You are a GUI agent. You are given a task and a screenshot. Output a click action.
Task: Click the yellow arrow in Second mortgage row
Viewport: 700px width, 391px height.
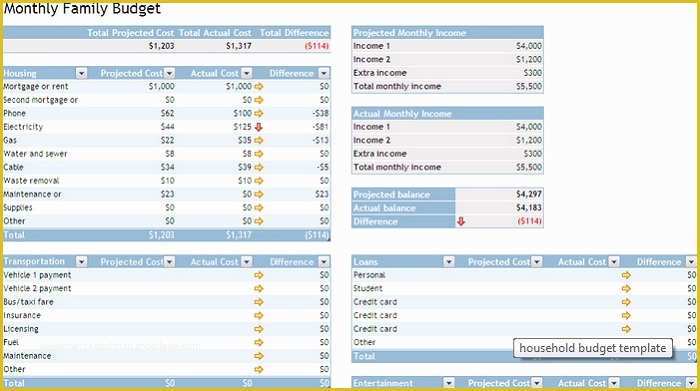pos(259,100)
